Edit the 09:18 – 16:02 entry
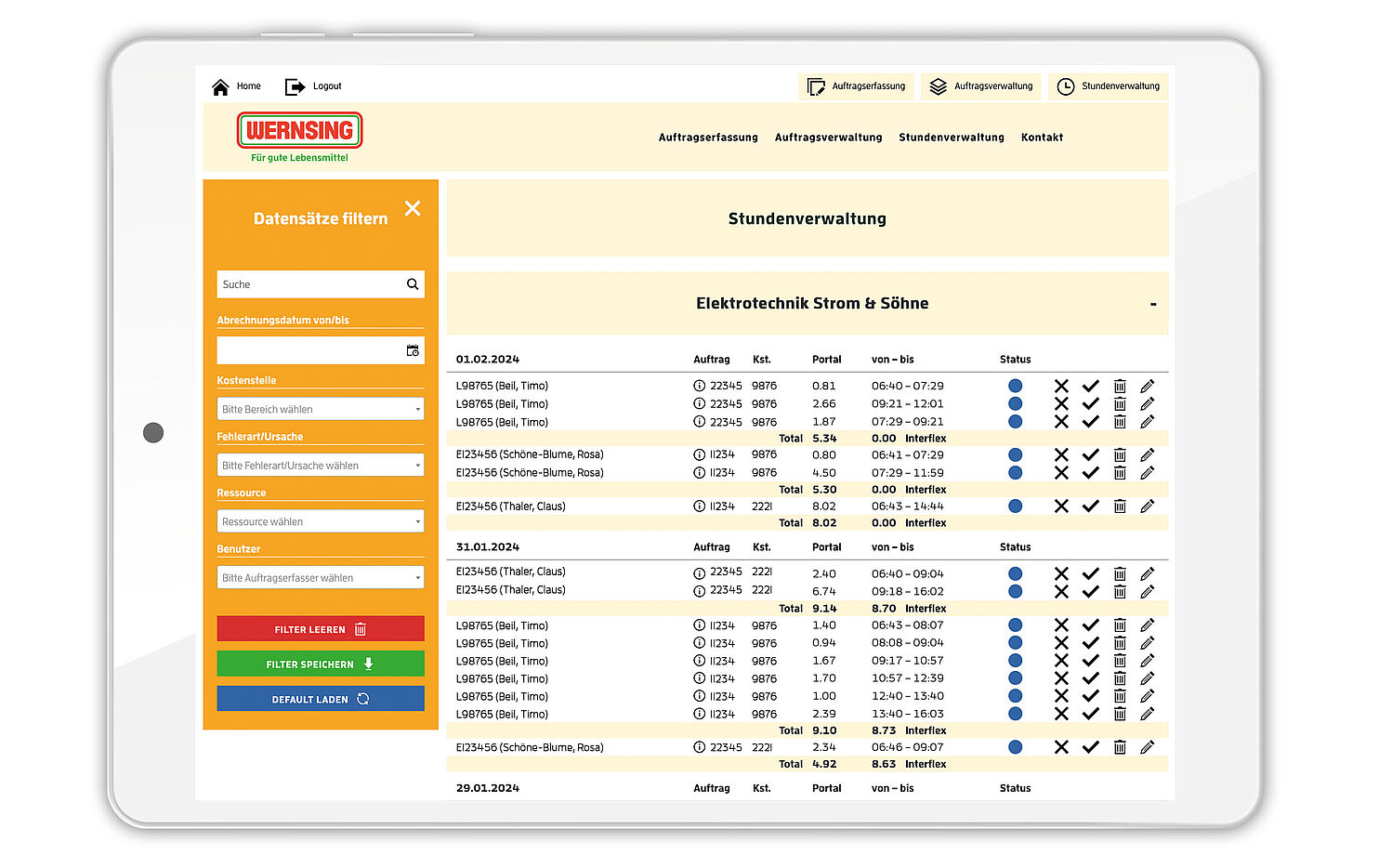 (x=1148, y=591)
